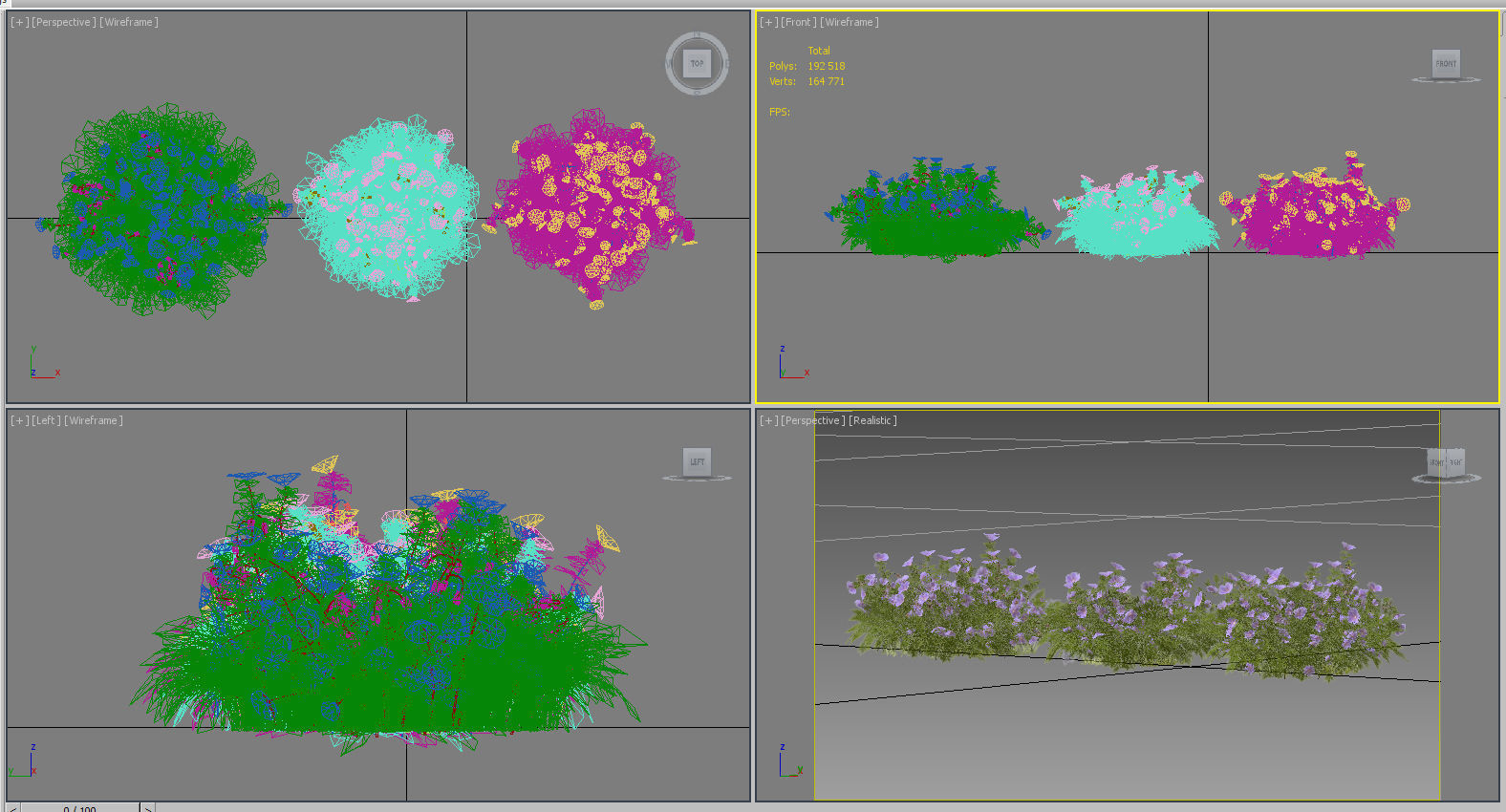Image resolution: width=1506 pixels, height=812 pixels.
Task: Open the [+] menu of the Front viewport
Action: [x=768, y=22]
